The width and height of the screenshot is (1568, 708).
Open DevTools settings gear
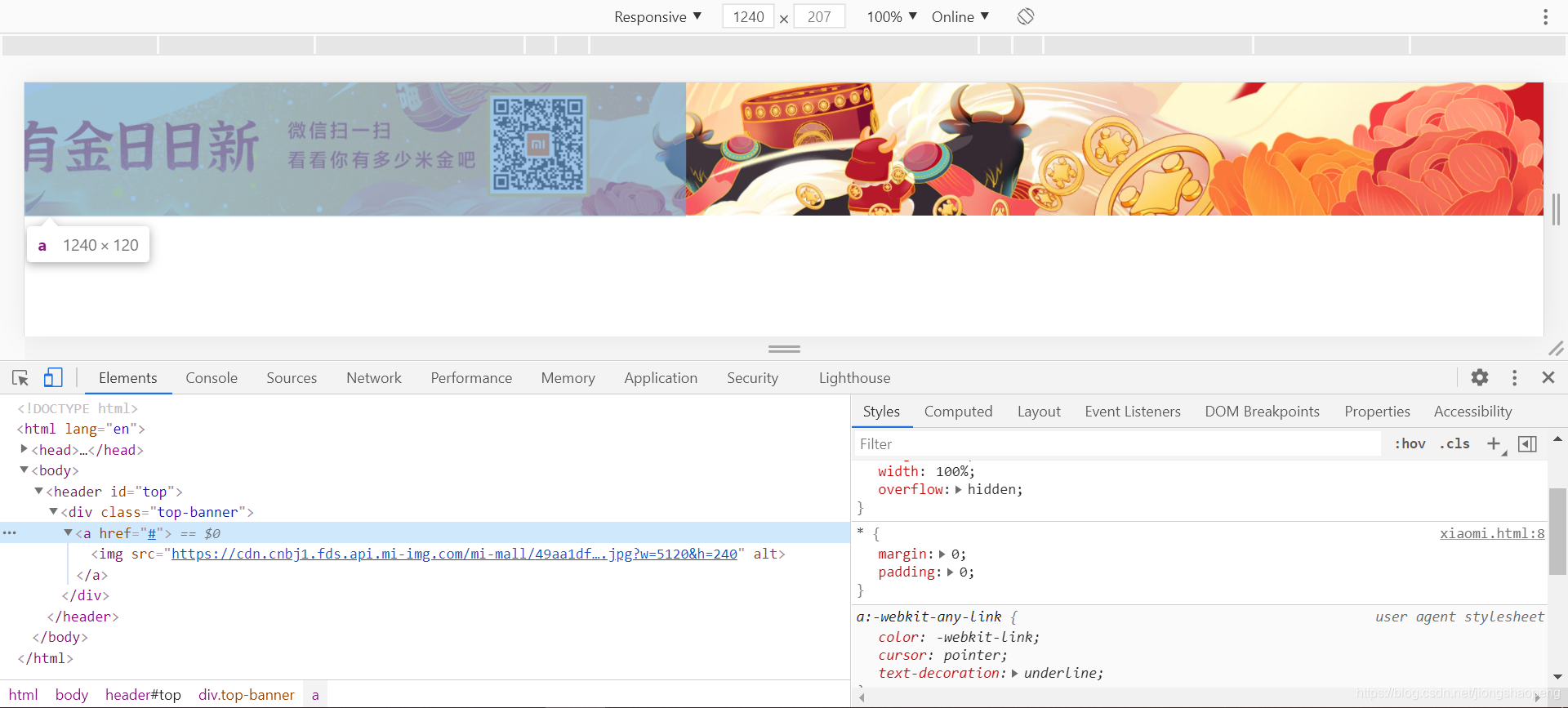pos(1480,377)
